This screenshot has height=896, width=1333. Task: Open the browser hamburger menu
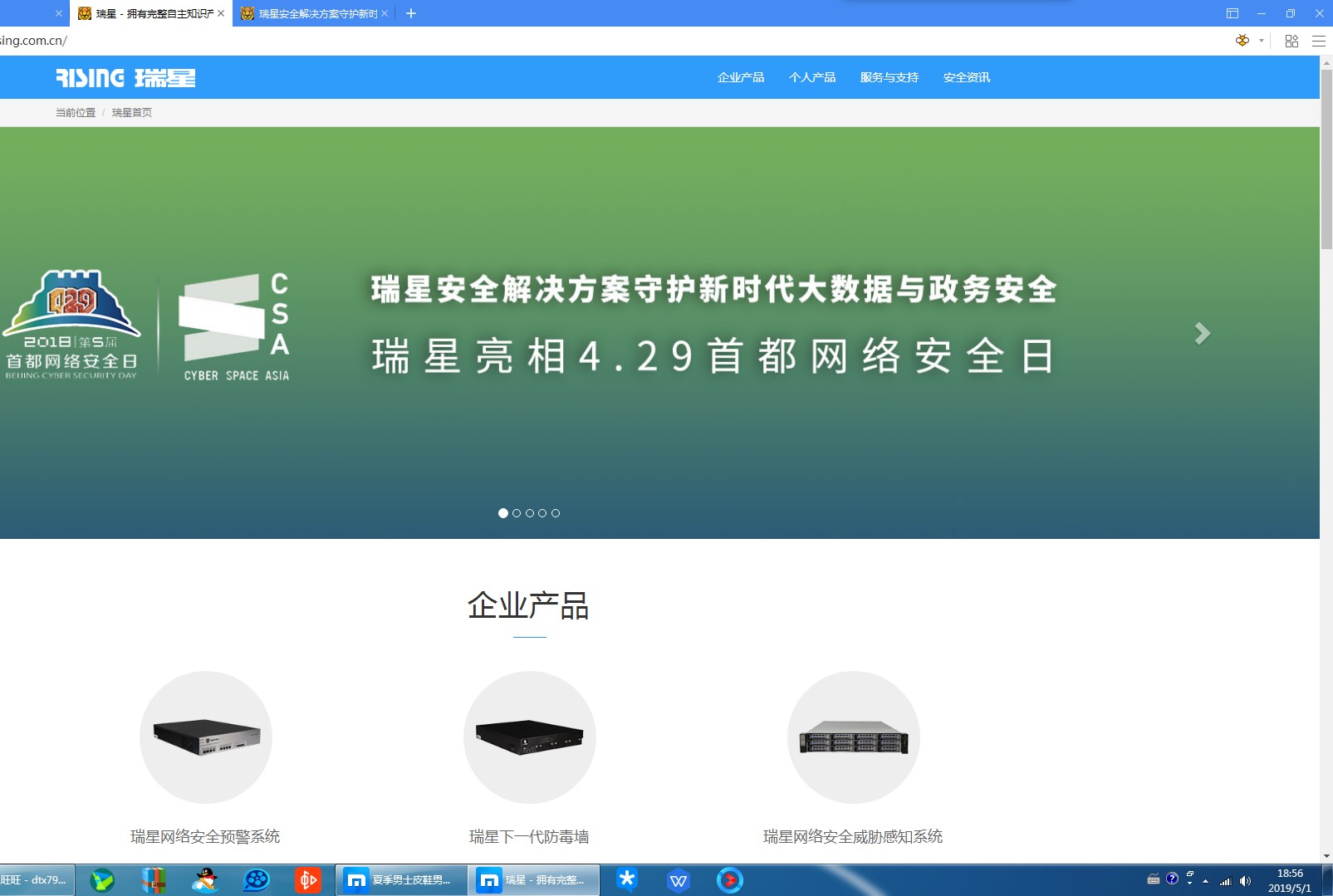(x=1318, y=41)
